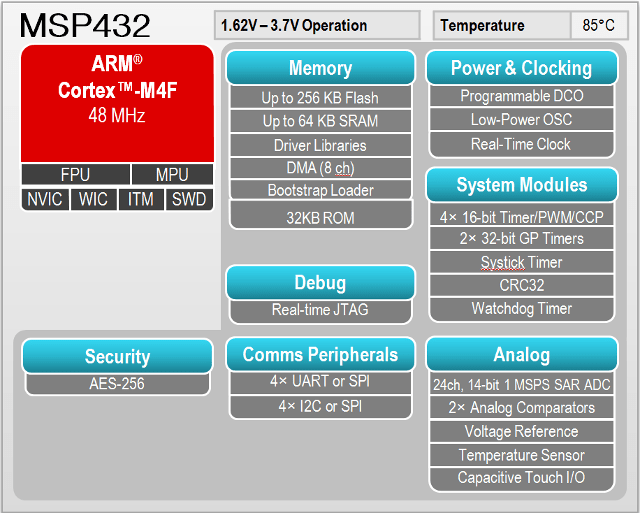Select the 4× I2C or SPI row
This screenshot has height=513, width=640.
[320, 406]
